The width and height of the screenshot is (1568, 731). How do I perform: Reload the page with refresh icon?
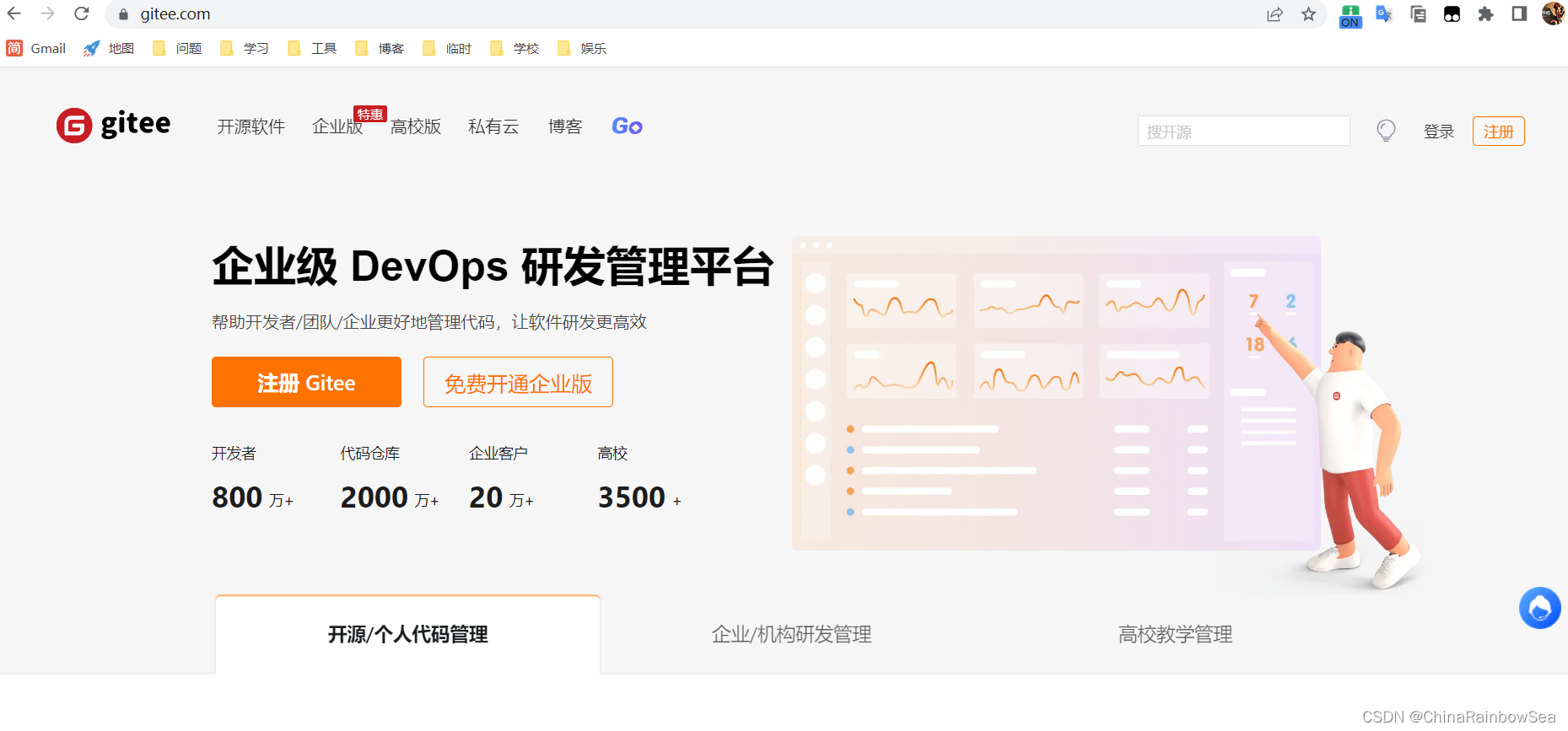point(82,13)
